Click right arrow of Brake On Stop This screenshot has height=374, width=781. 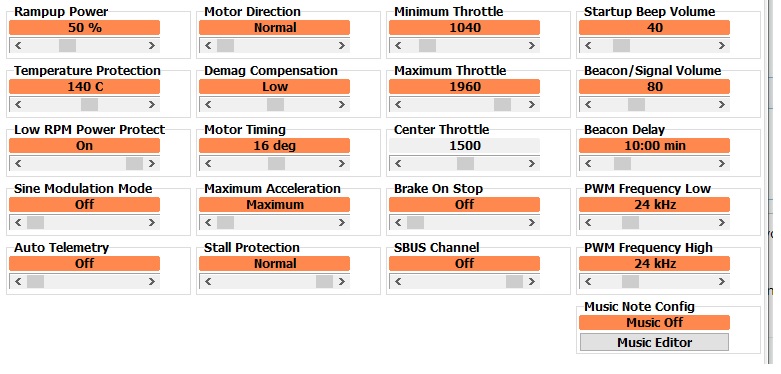coord(531,223)
